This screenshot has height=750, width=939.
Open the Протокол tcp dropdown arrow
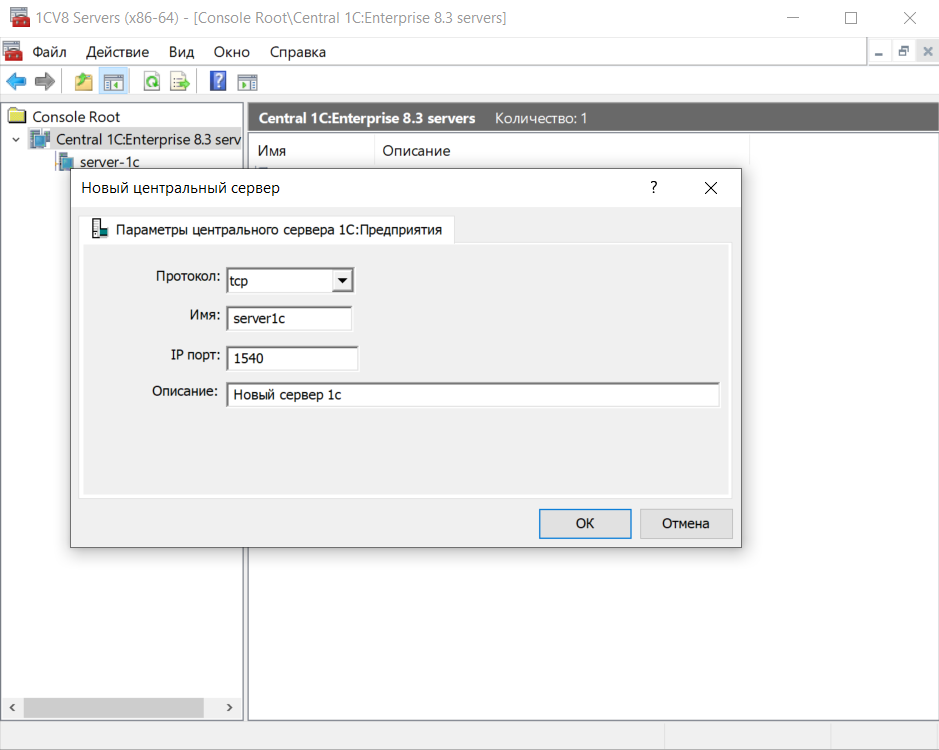tap(342, 280)
